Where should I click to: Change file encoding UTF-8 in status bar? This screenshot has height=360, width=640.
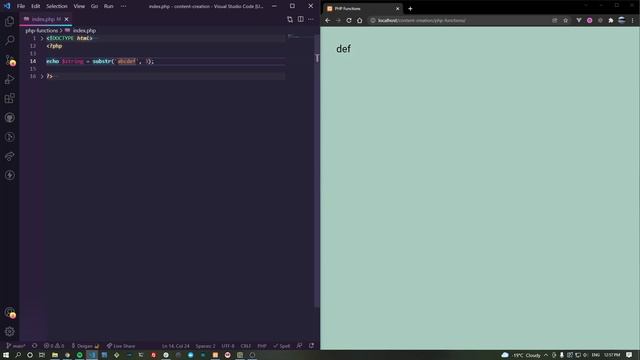click(x=228, y=346)
